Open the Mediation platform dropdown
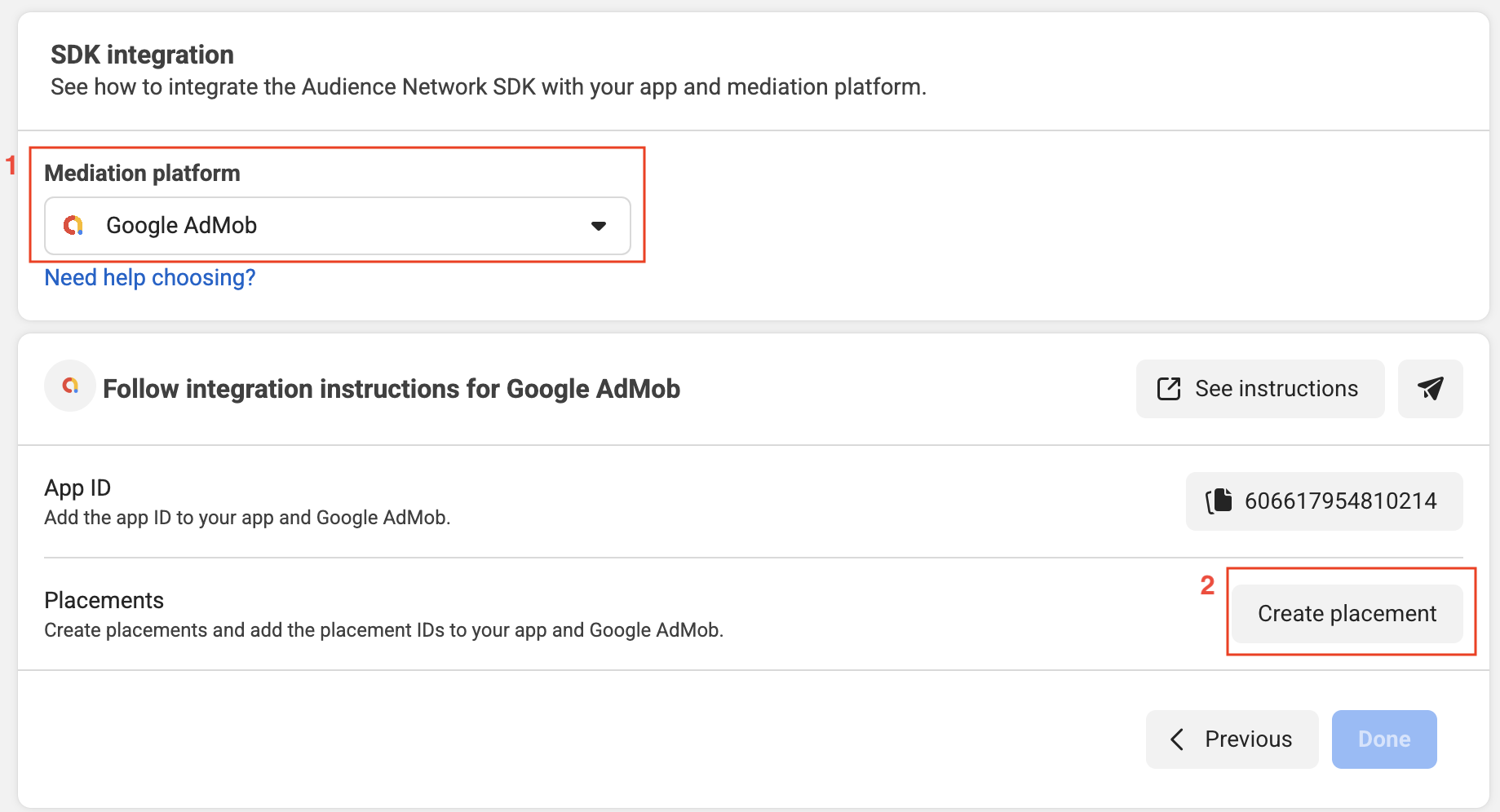 pyautogui.click(x=337, y=226)
